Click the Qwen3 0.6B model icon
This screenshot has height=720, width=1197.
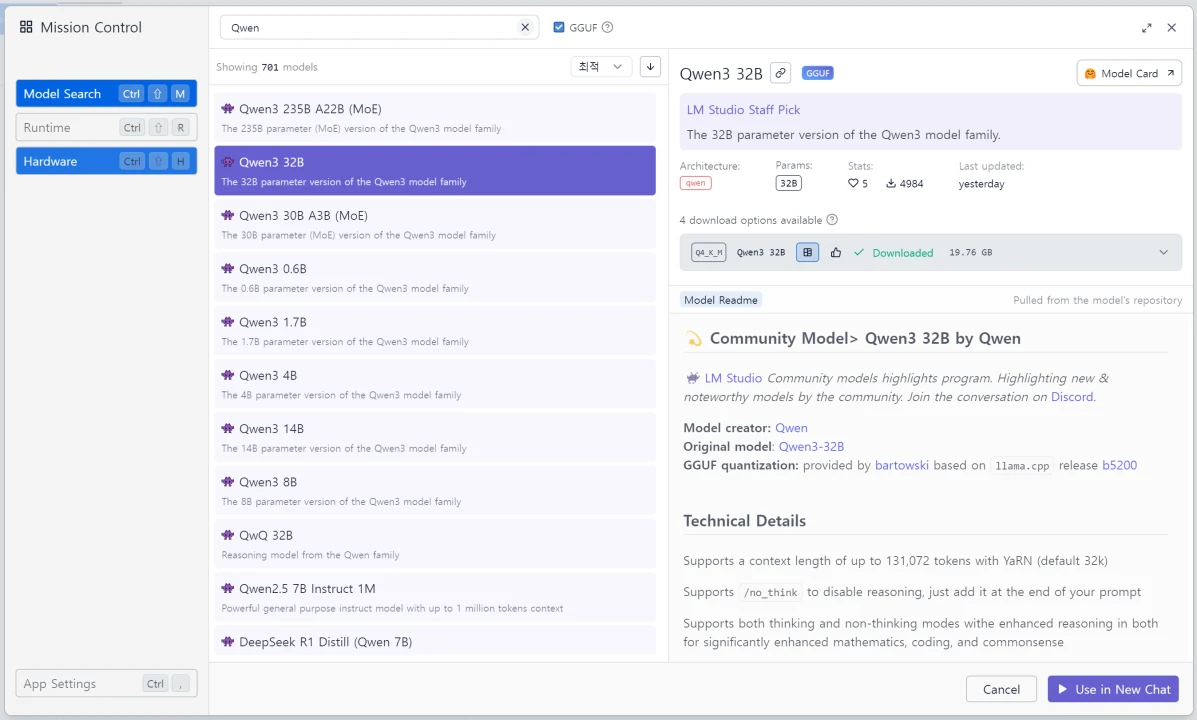(x=227, y=269)
